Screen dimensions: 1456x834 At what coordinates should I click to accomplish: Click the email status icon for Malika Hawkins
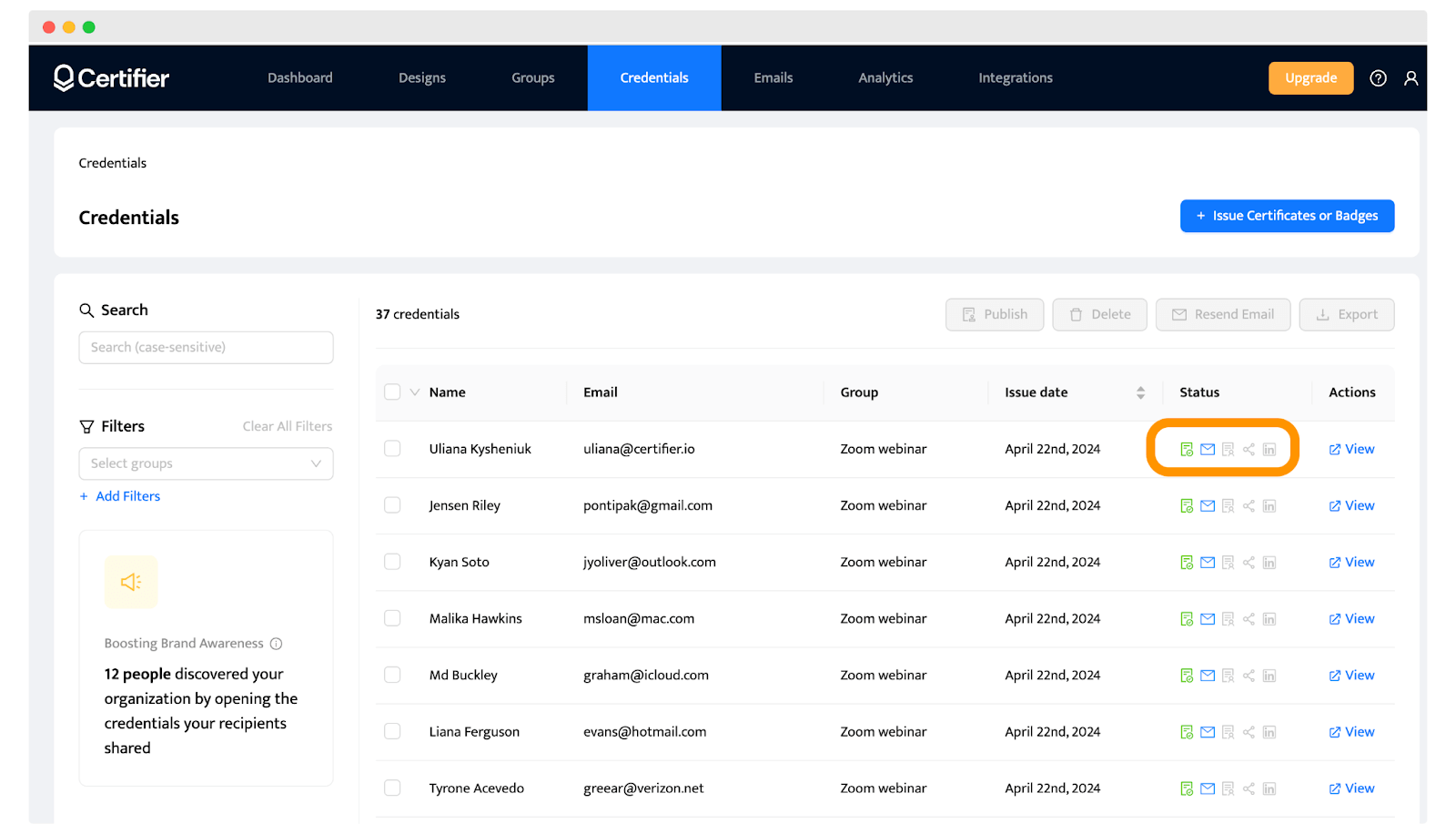tap(1208, 619)
